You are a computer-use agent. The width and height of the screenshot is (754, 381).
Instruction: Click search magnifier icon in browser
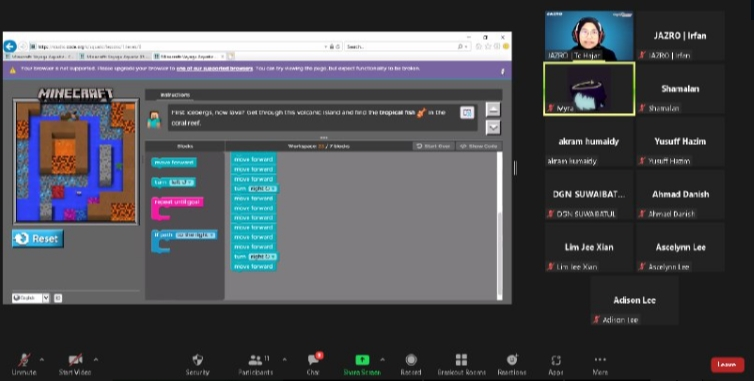pos(460,47)
